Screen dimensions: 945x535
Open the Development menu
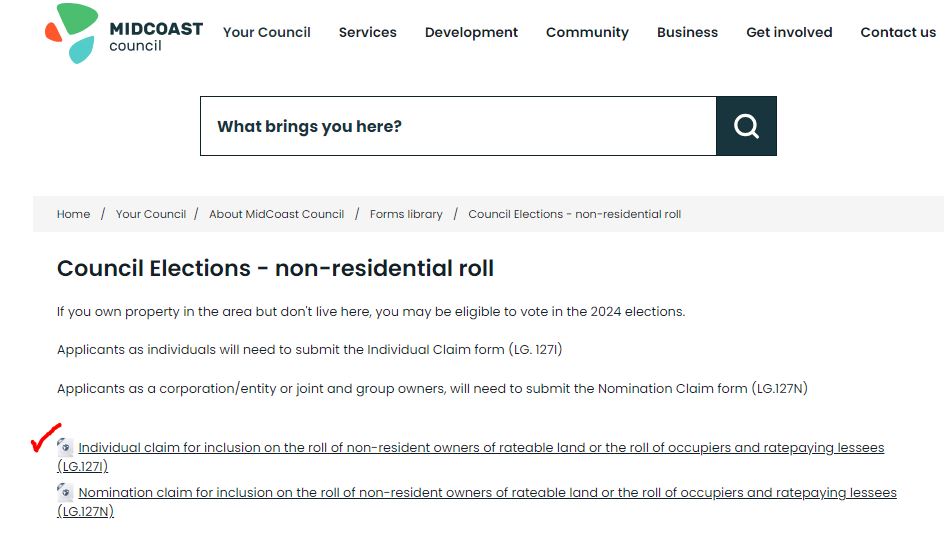[x=471, y=33]
